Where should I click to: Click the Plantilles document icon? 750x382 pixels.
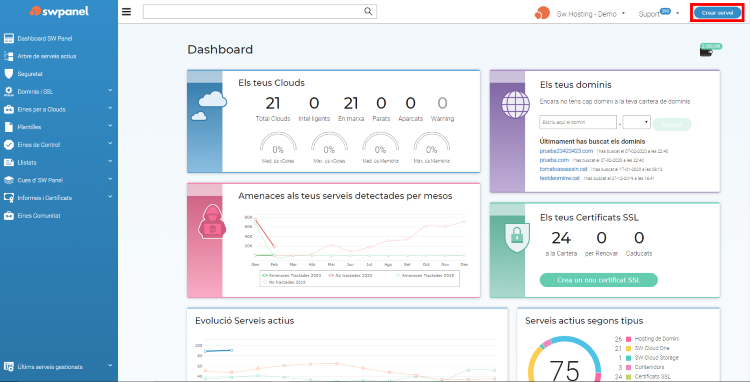[9, 127]
